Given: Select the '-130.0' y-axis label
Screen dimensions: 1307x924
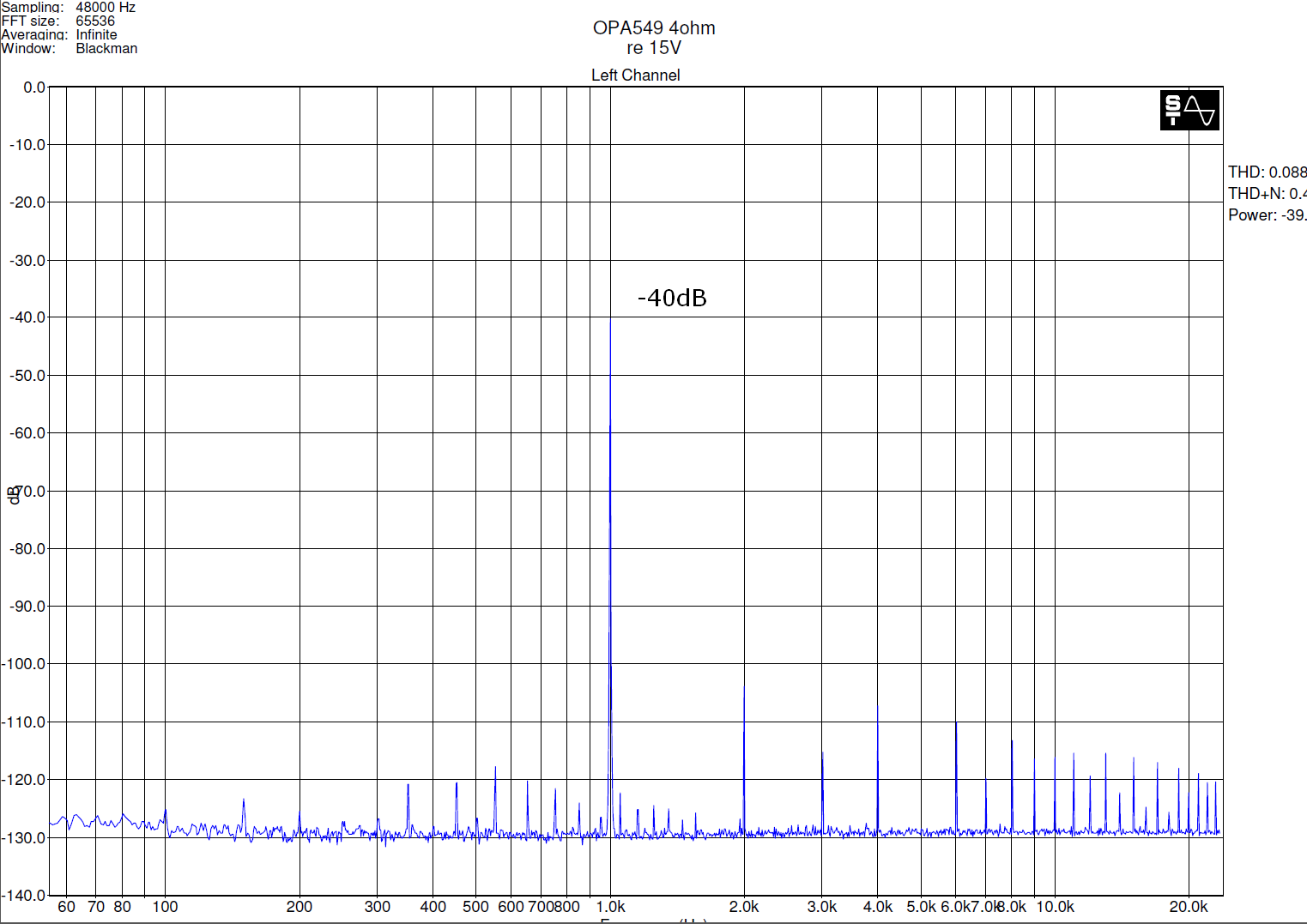Looking at the screenshot, I should click(x=24, y=837).
